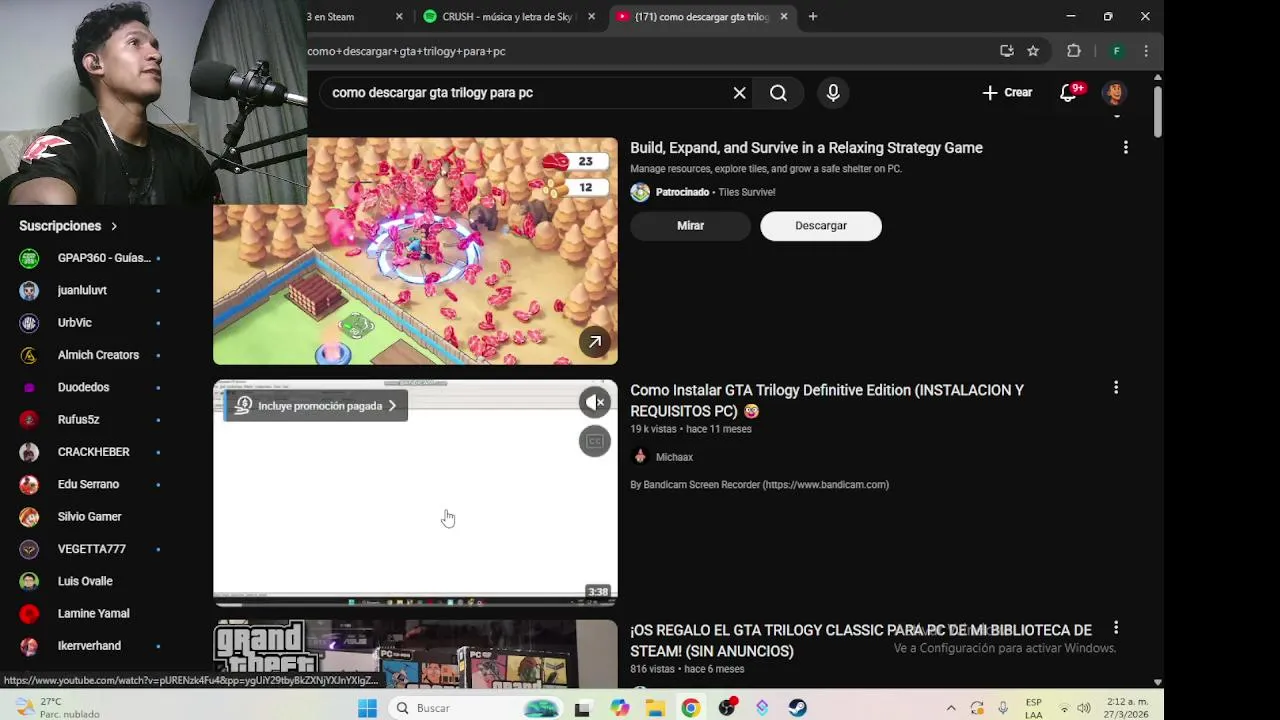Open Chrome from the taskbar

(x=691, y=708)
